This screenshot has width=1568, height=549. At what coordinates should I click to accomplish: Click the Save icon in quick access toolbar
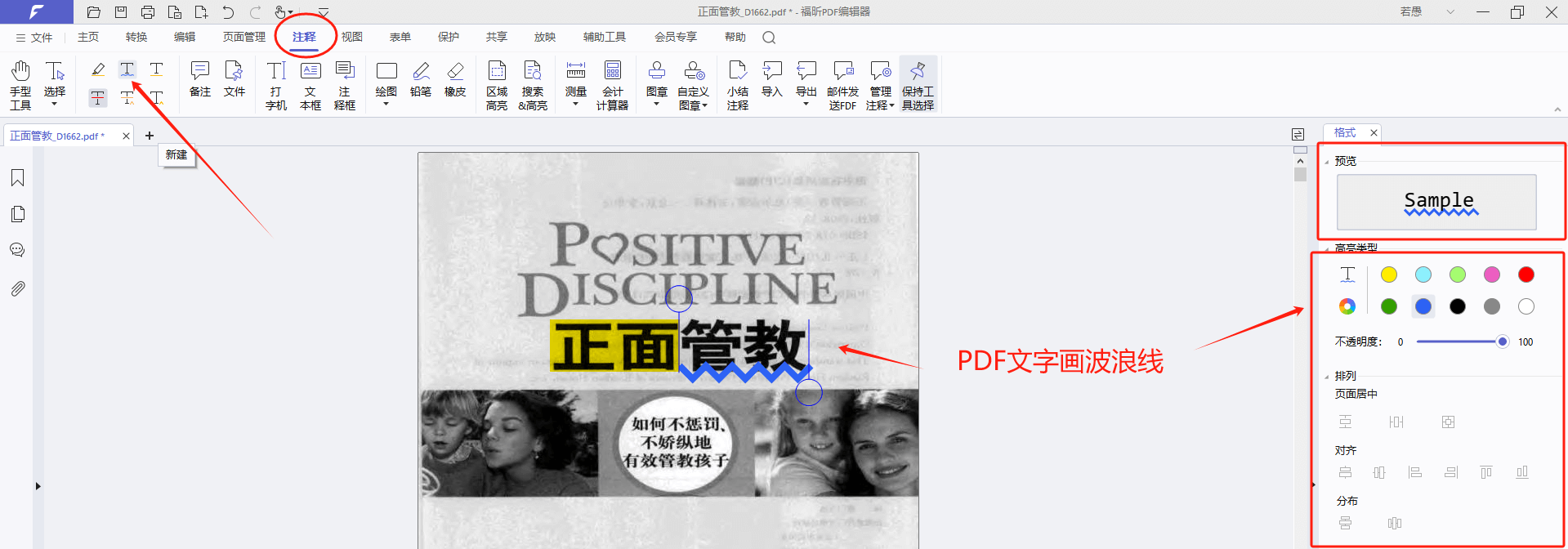tap(121, 12)
